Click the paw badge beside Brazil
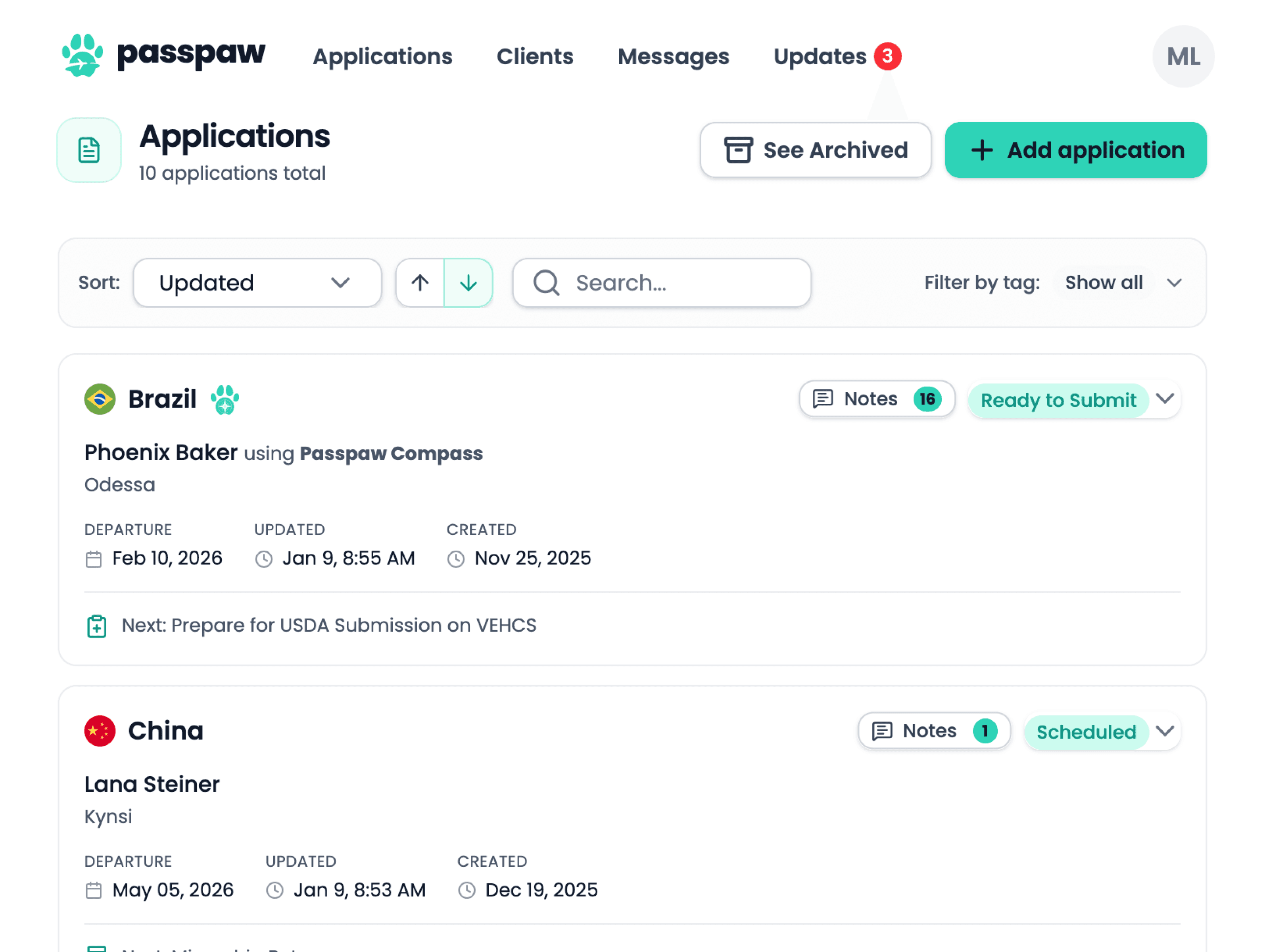This screenshot has width=1265, height=952. (225, 400)
